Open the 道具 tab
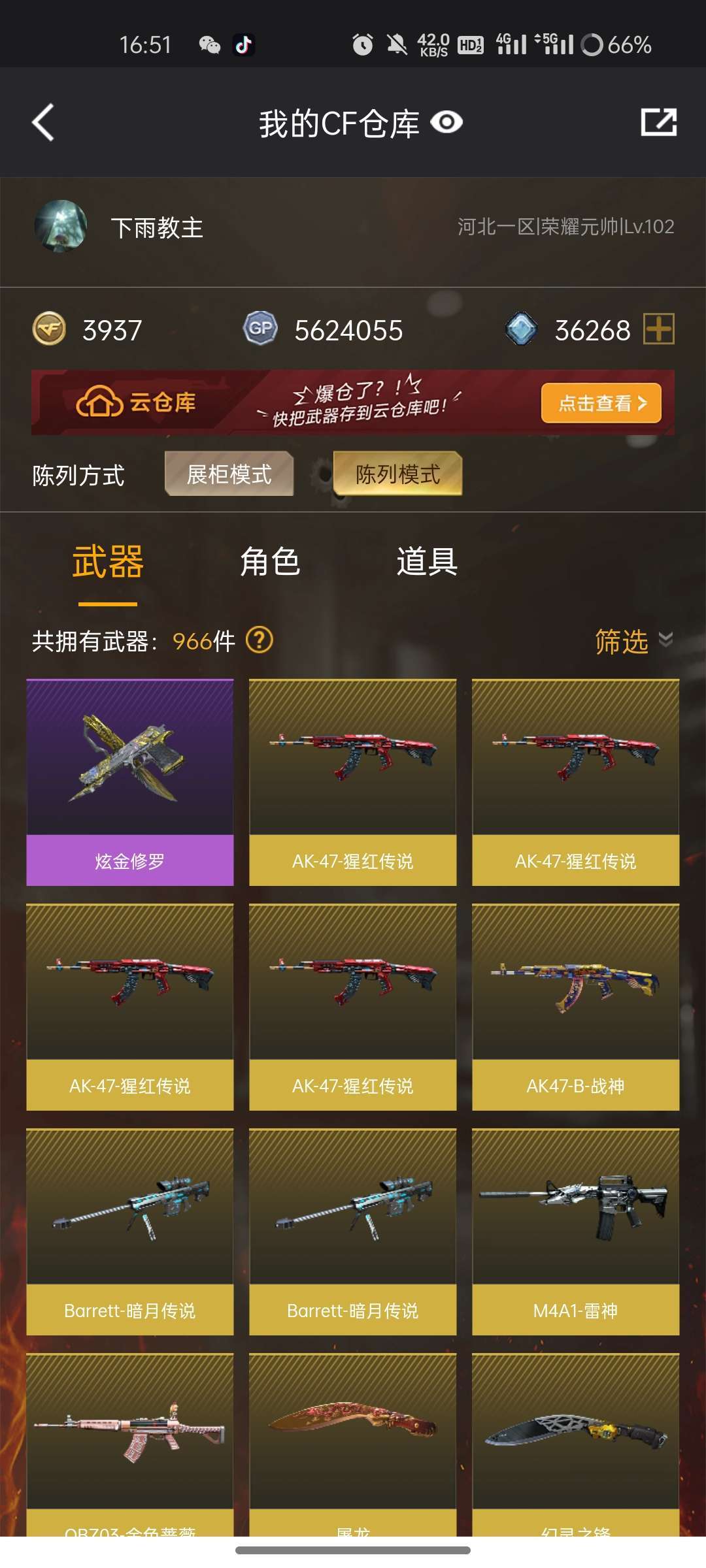This screenshot has width=706, height=1568. (427, 562)
